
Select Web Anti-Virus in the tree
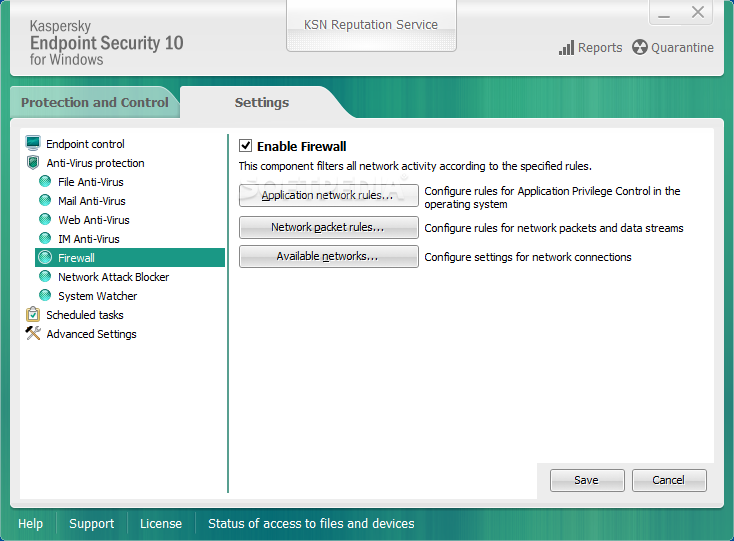pyautogui.click(x=94, y=220)
